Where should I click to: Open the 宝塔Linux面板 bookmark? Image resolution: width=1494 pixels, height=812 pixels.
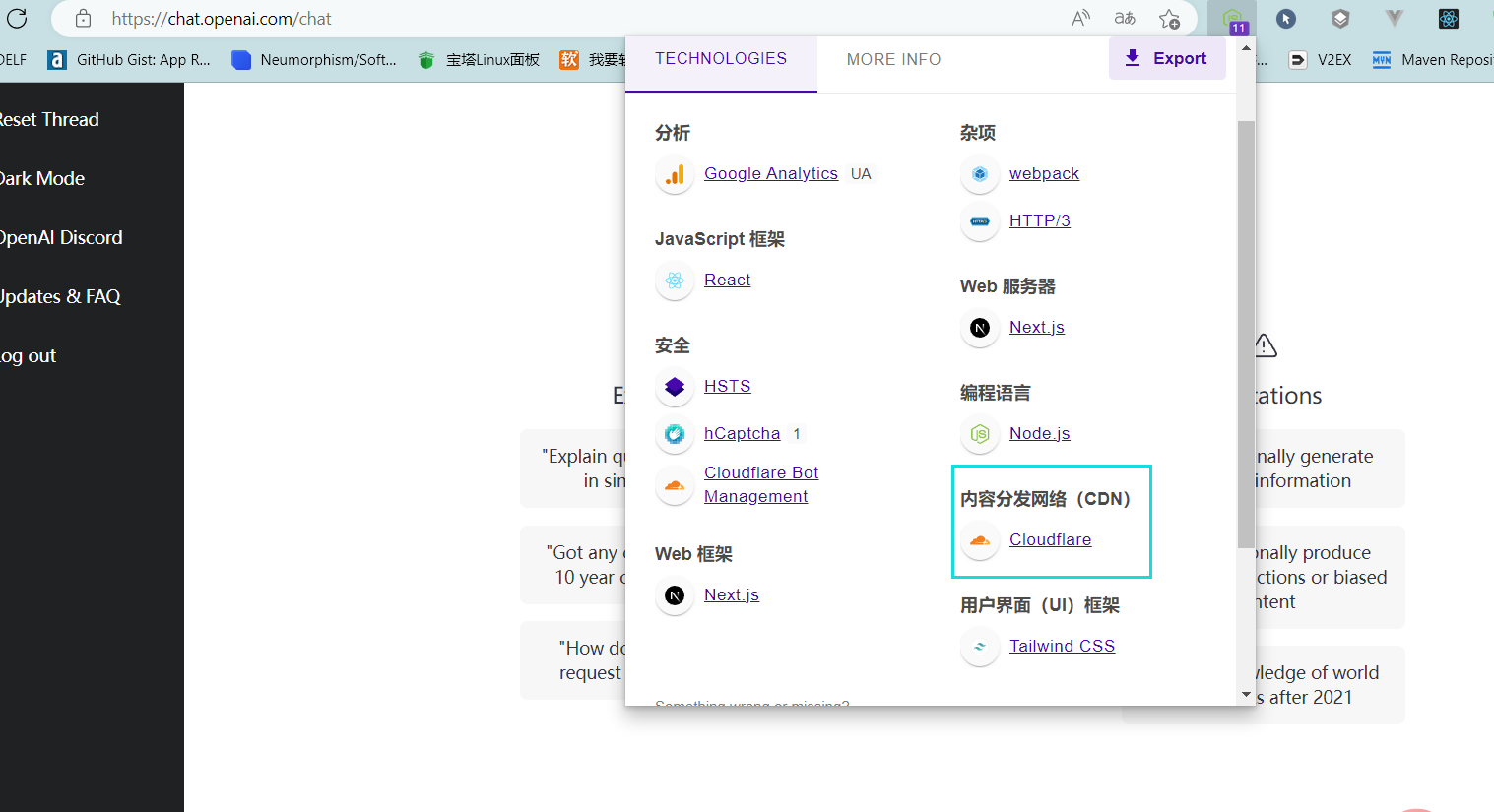click(x=479, y=60)
